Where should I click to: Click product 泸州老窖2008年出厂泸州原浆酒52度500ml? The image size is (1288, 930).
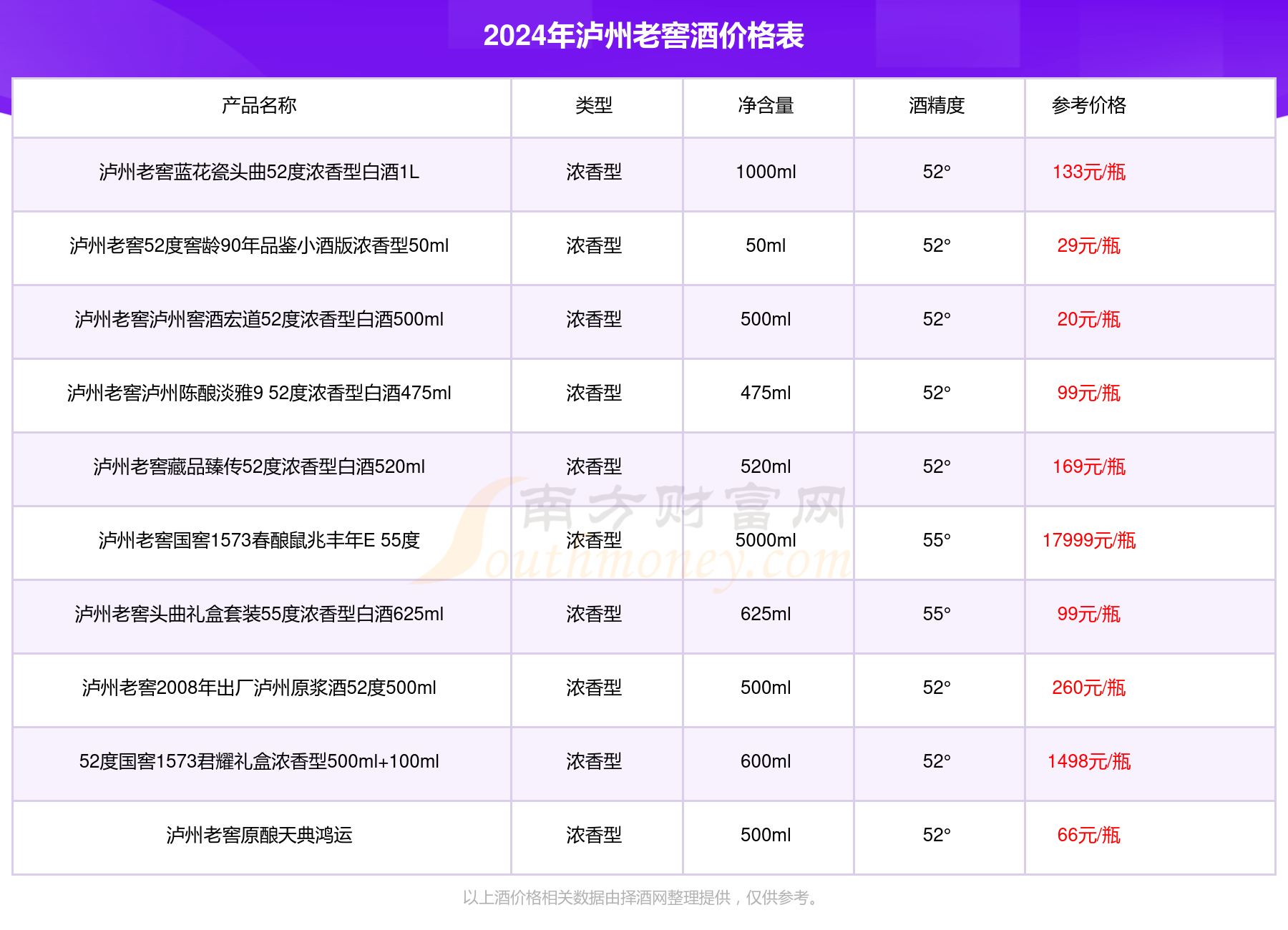(x=259, y=688)
